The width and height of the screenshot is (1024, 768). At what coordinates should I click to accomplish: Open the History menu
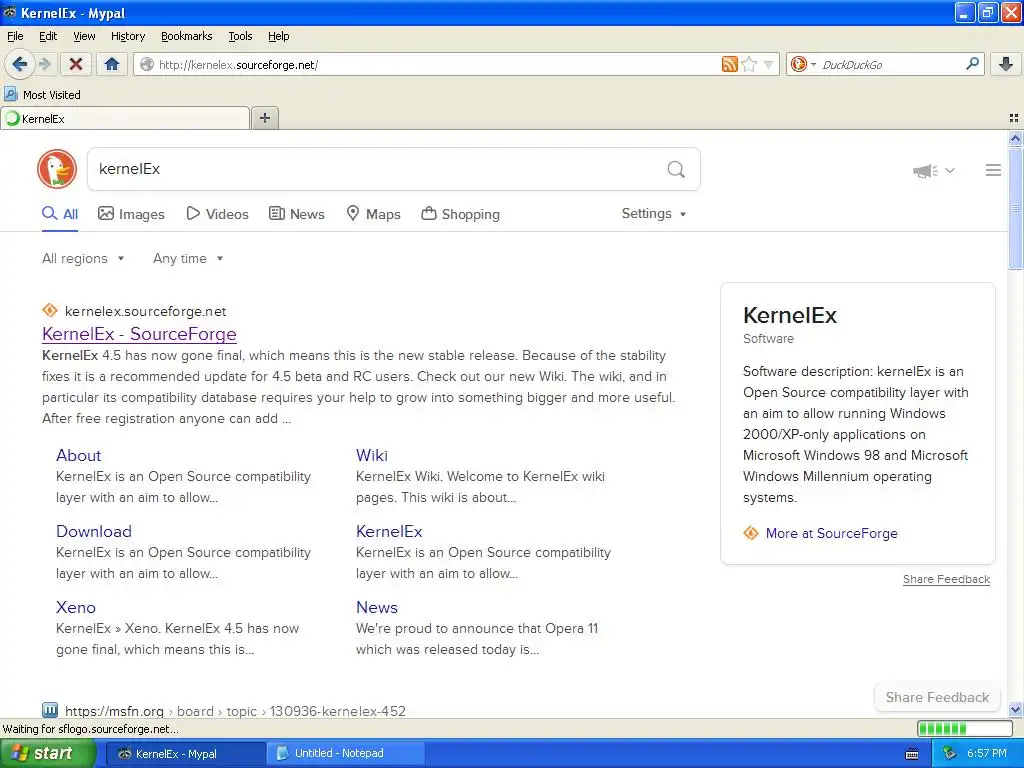(x=127, y=36)
